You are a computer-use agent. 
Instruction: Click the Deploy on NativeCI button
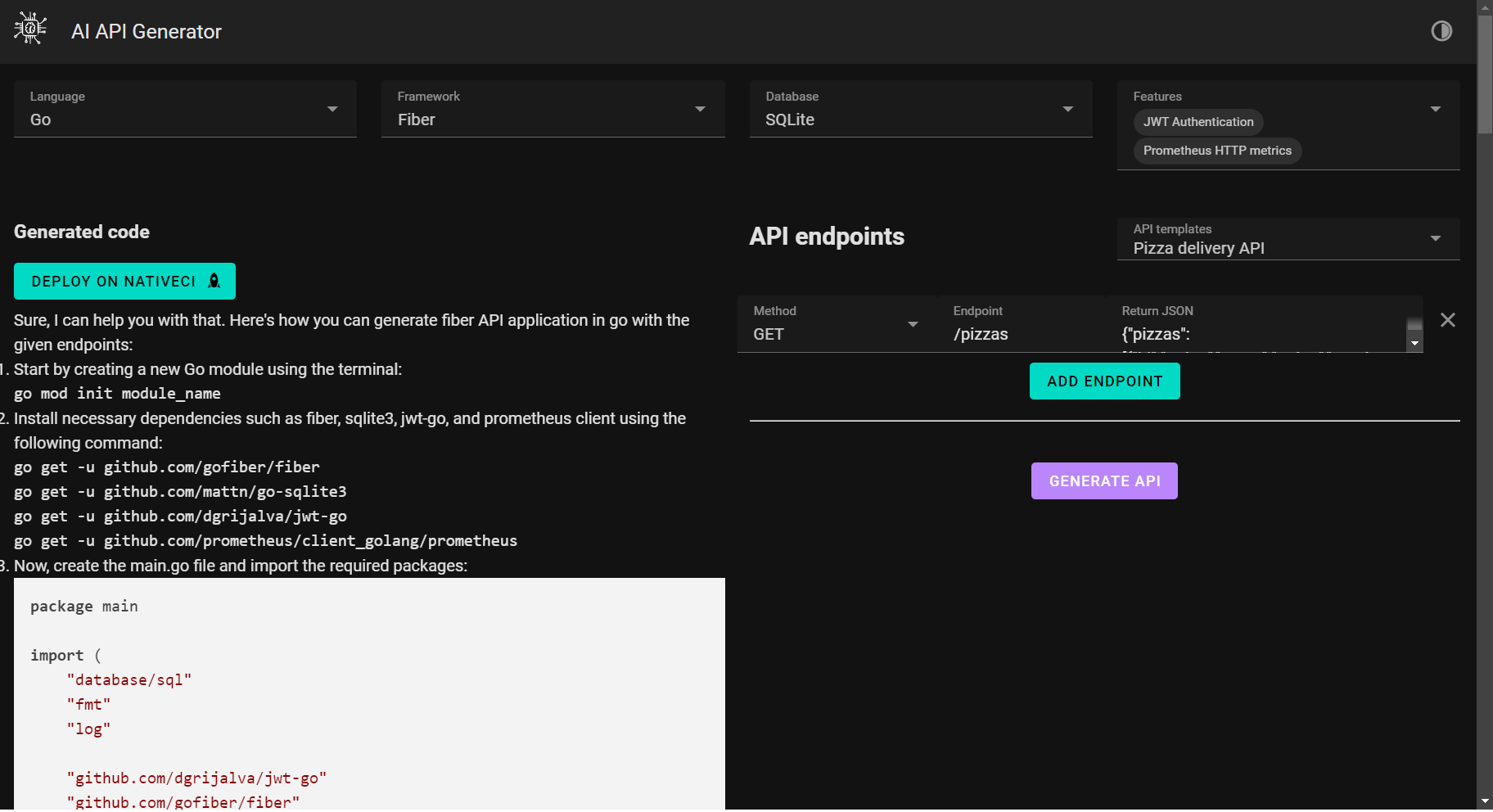pyautogui.click(x=124, y=282)
